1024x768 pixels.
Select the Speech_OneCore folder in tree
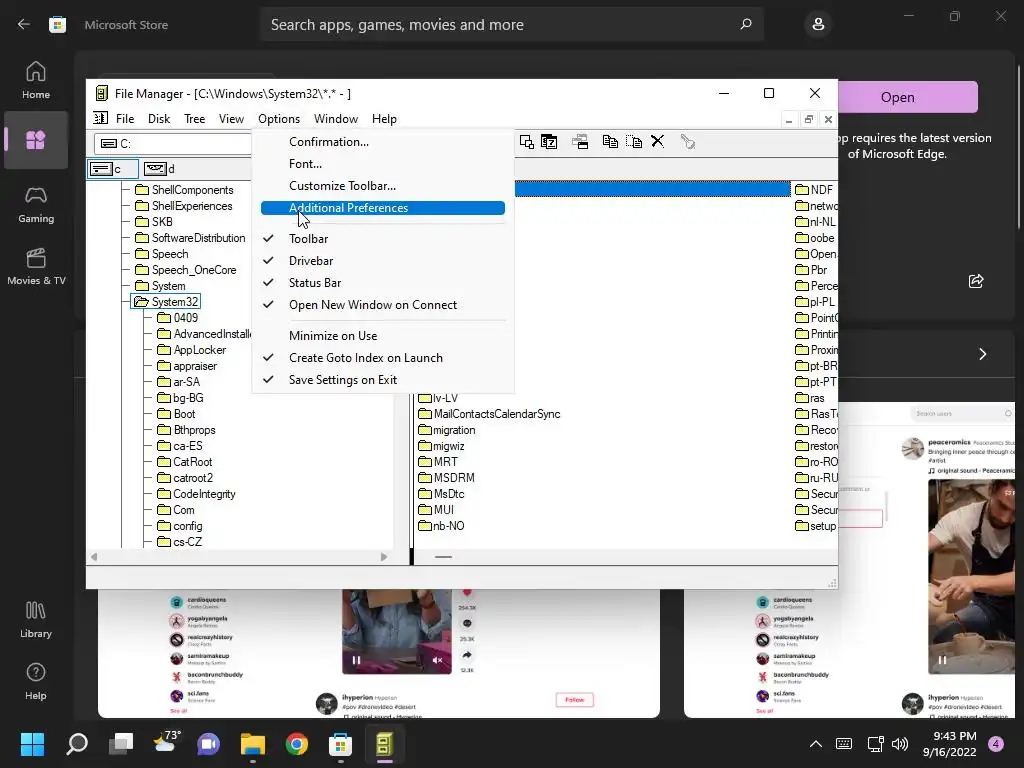point(185,270)
